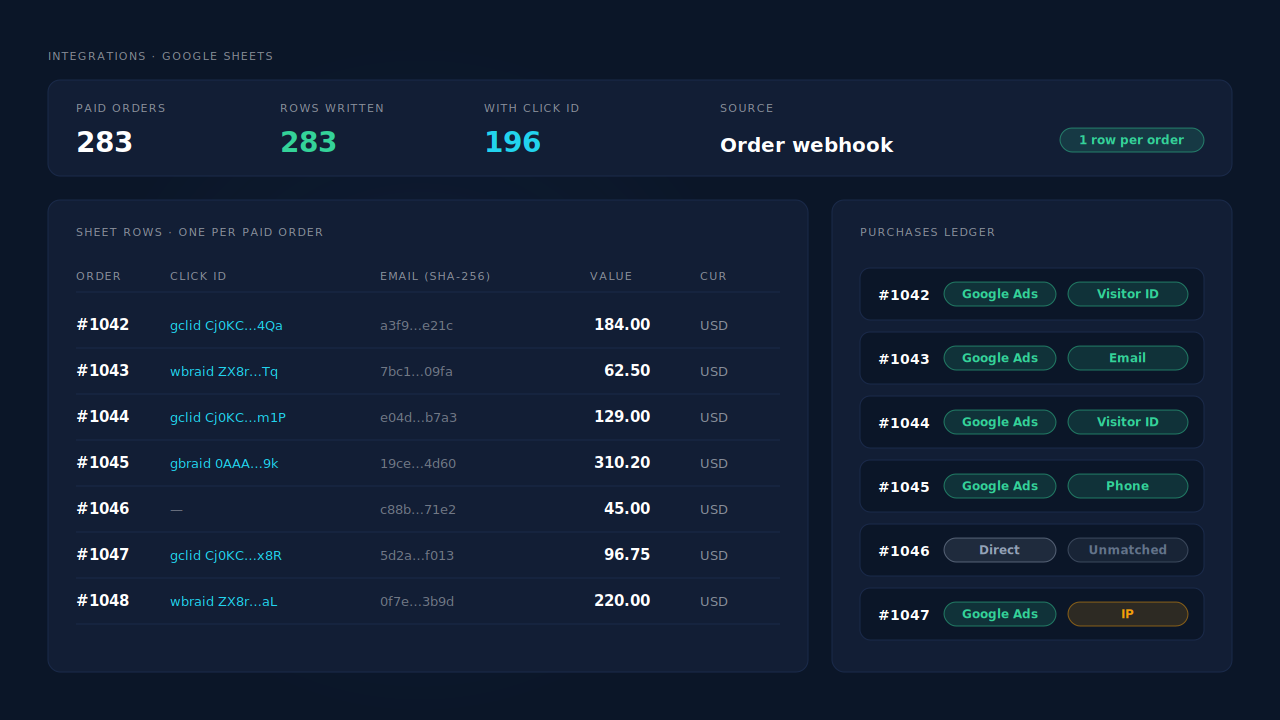This screenshot has height=720, width=1280.
Task: Click email hash 'e04d…b7a3'
Action: [x=418, y=417]
